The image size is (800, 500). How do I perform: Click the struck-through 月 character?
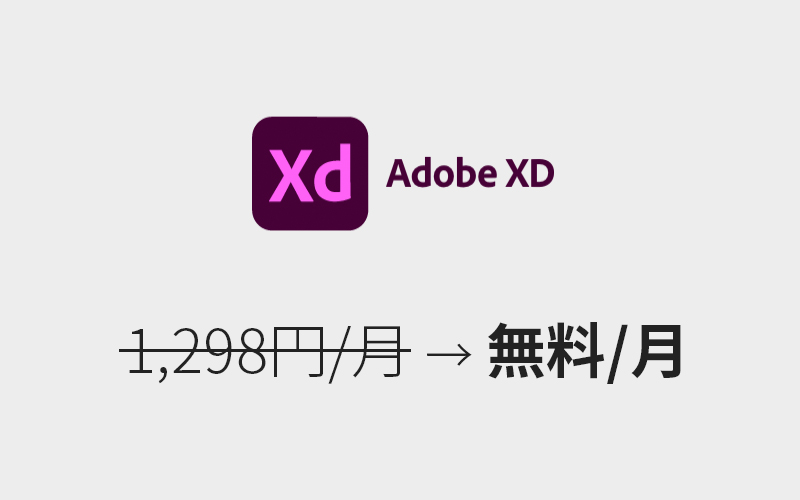tap(378, 352)
